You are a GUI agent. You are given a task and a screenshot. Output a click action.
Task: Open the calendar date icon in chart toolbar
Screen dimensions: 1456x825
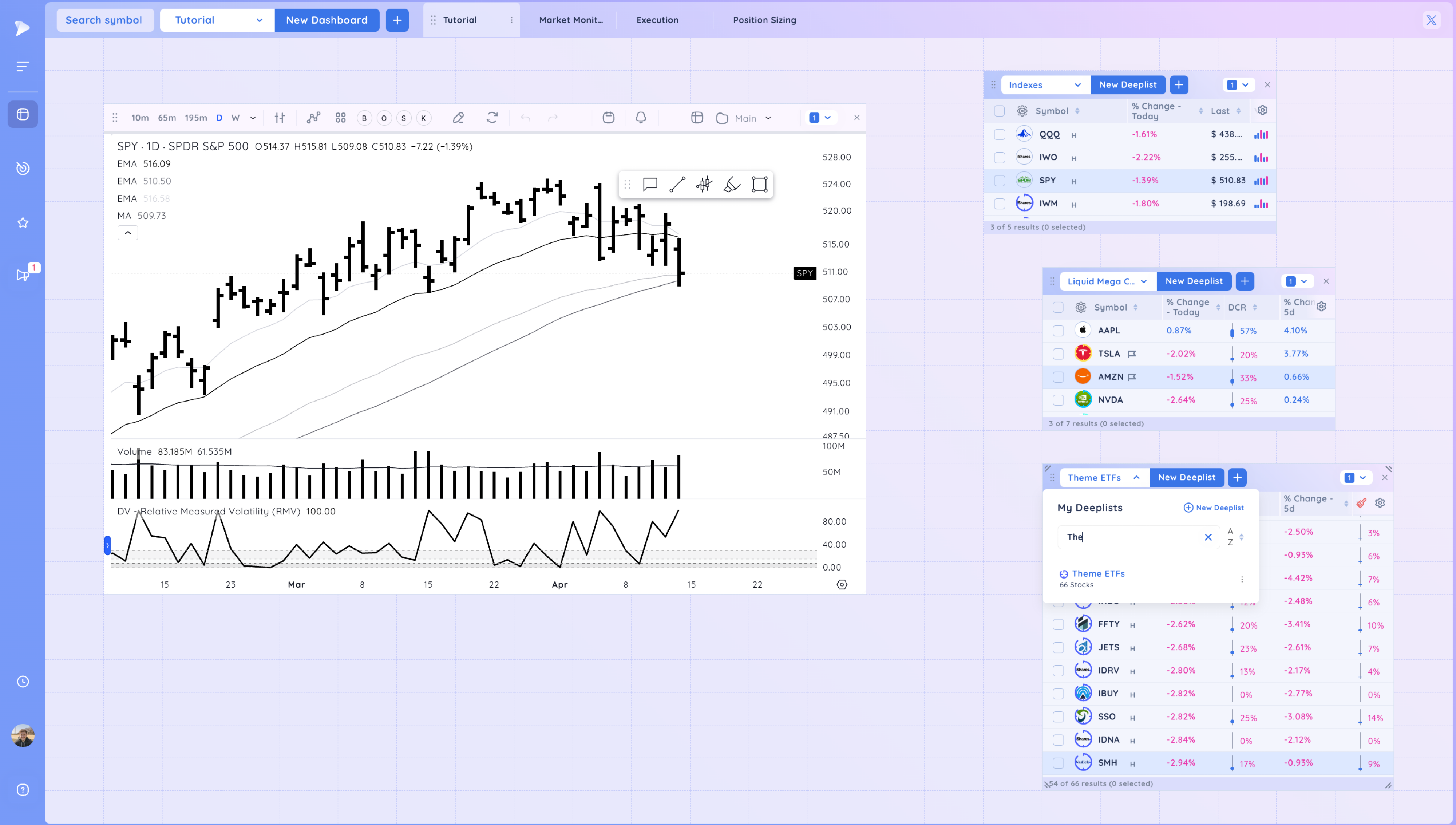[608, 118]
